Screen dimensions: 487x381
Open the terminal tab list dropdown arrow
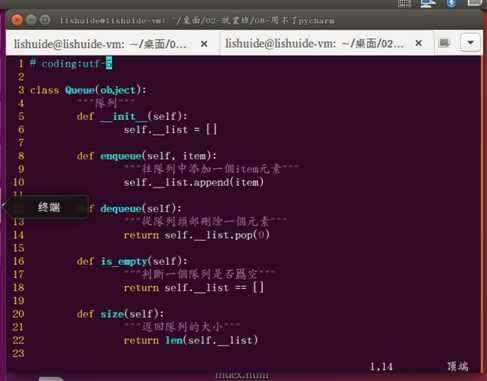tap(470, 43)
